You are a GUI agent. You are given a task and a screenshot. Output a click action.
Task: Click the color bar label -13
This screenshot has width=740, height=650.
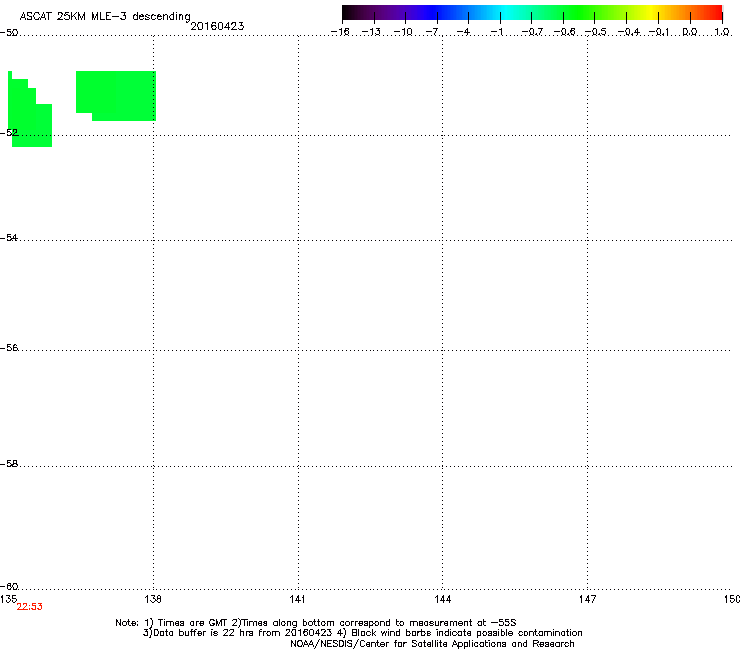371,32
